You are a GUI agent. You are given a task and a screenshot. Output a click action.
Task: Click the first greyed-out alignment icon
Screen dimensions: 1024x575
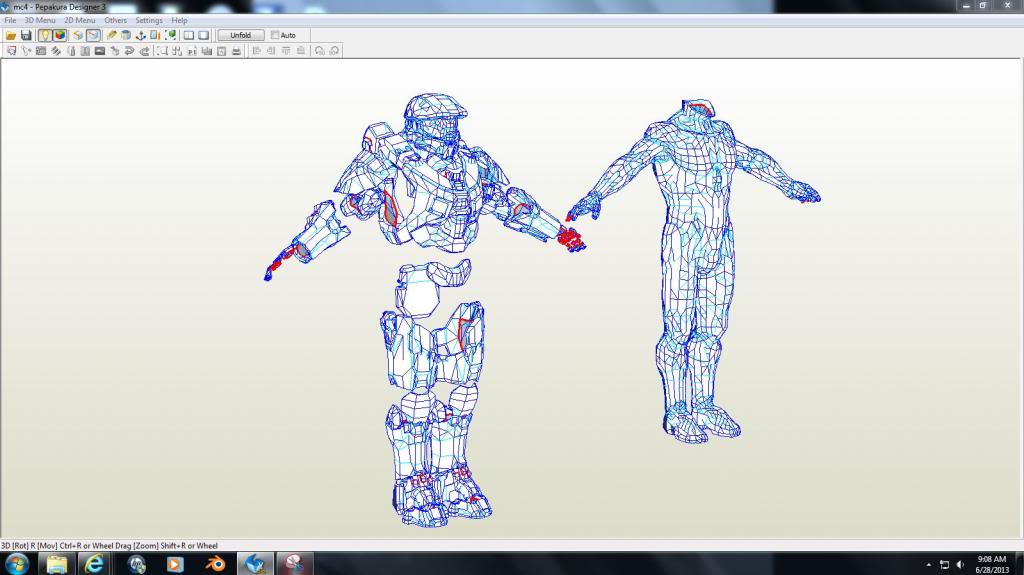point(257,51)
